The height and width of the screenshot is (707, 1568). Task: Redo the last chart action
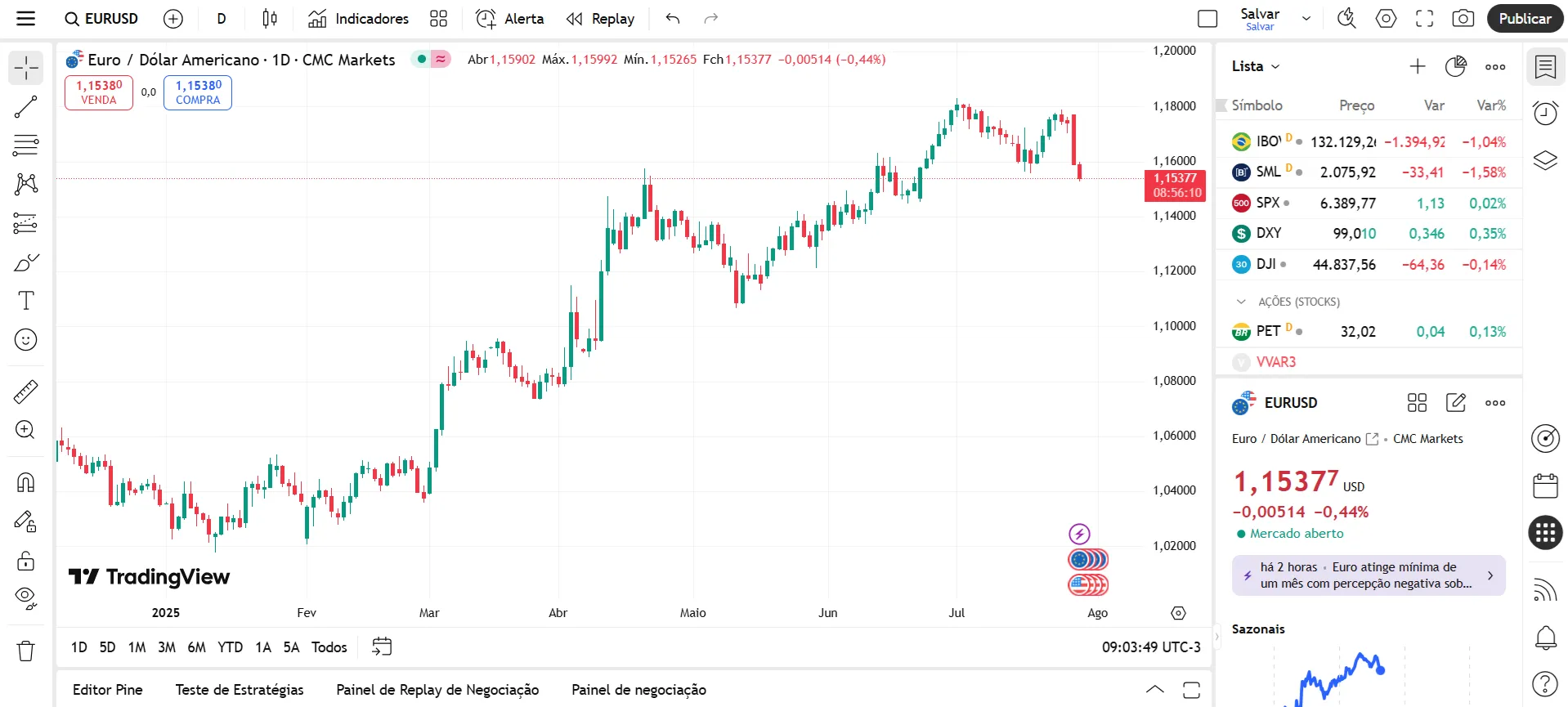click(x=711, y=18)
